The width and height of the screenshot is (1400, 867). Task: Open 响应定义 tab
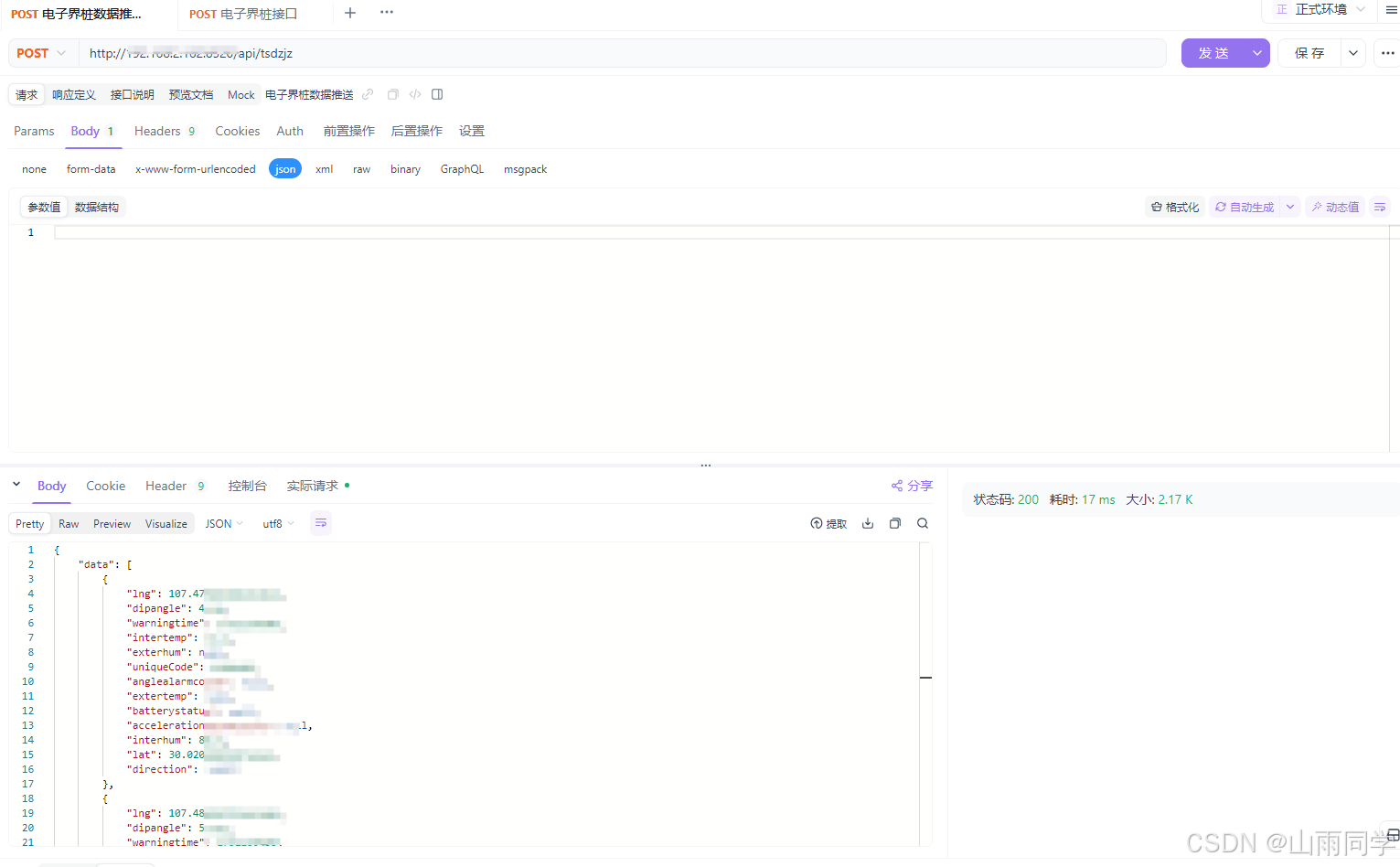point(73,94)
